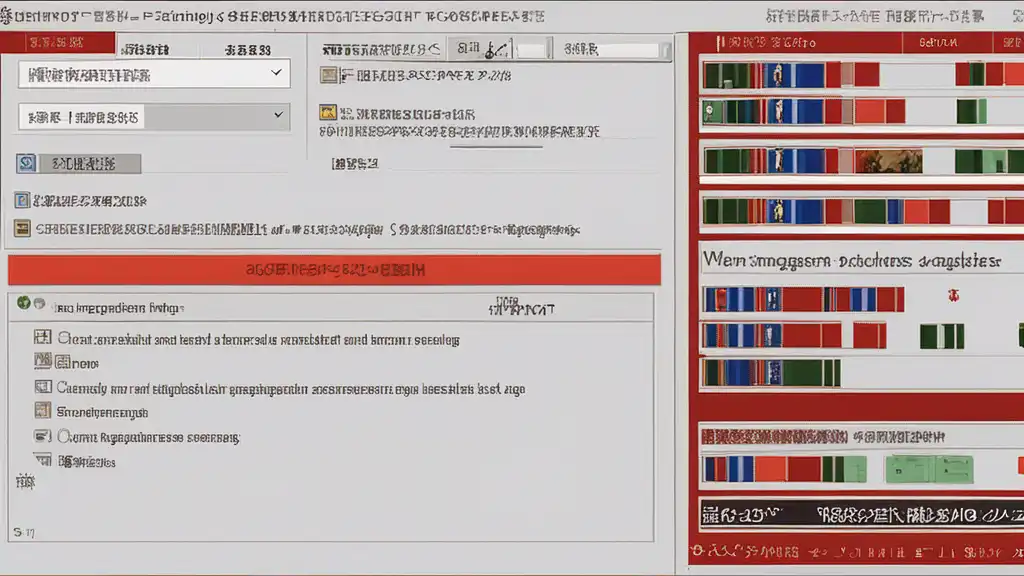The height and width of the screenshot is (576, 1024).
Task: Select the highlighted red tab at top-left
Action: click(x=57, y=43)
